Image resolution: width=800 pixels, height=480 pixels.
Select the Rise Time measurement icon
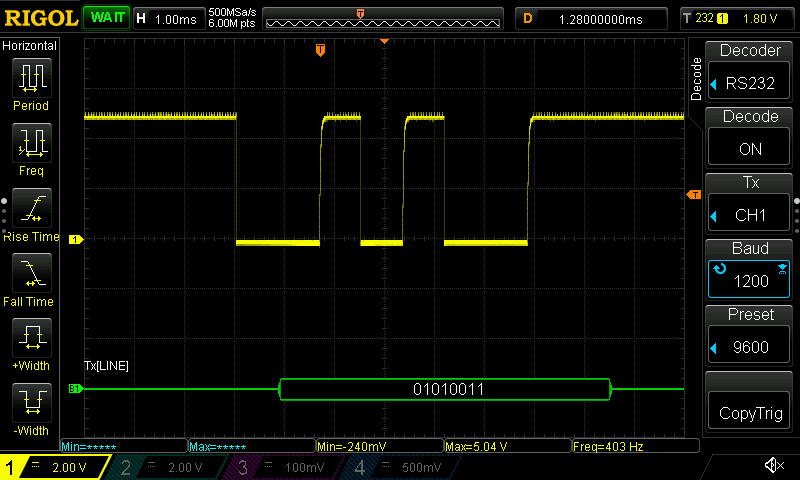pos(32,208)
